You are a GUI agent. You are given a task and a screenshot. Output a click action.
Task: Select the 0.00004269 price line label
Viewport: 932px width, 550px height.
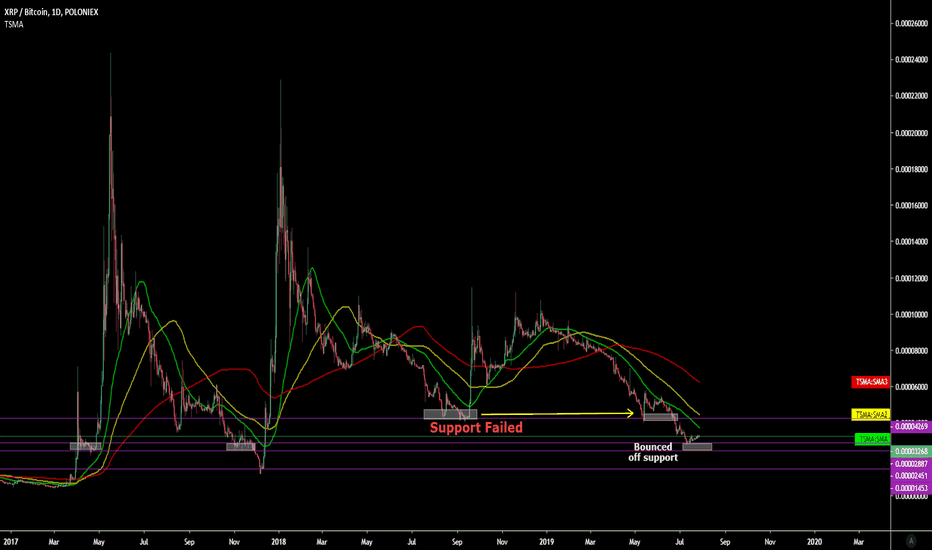(x=911, y=426)
